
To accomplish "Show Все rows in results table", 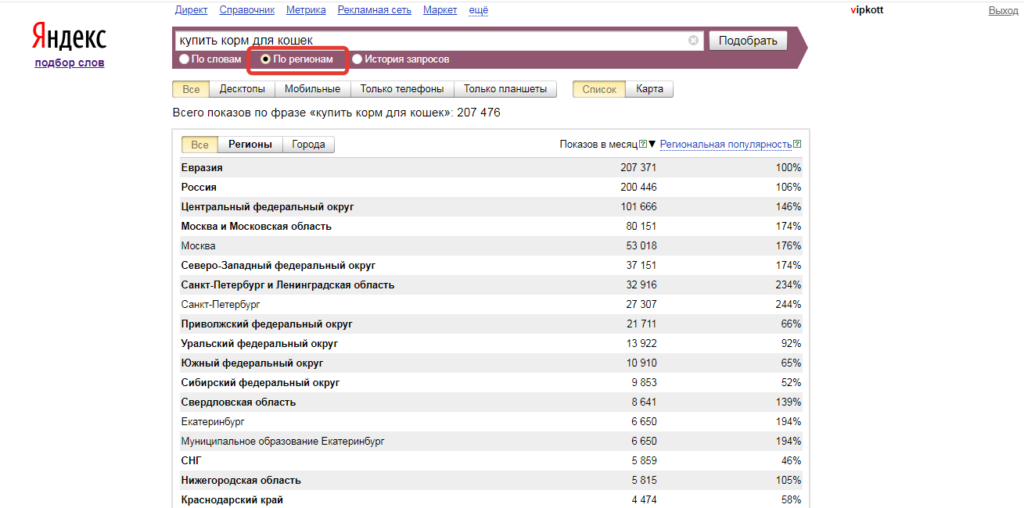I will (x=200, y=144).
